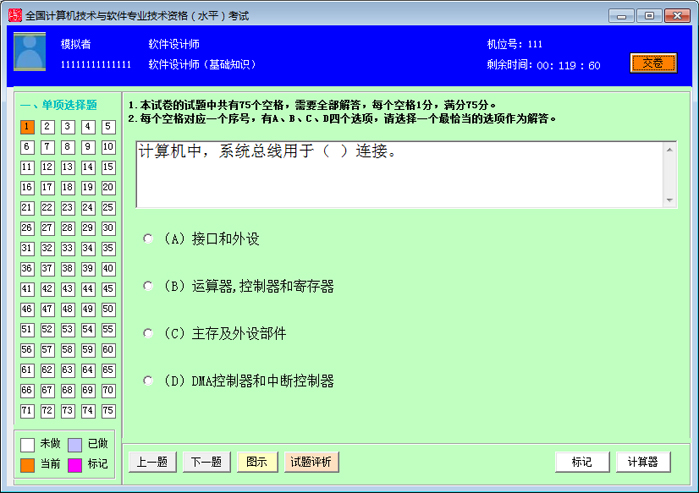Select option (D) DMA控制器和中断控制器
Image resolution: width=699 pixels, height=493 pixels.
[x=148, y=381]
